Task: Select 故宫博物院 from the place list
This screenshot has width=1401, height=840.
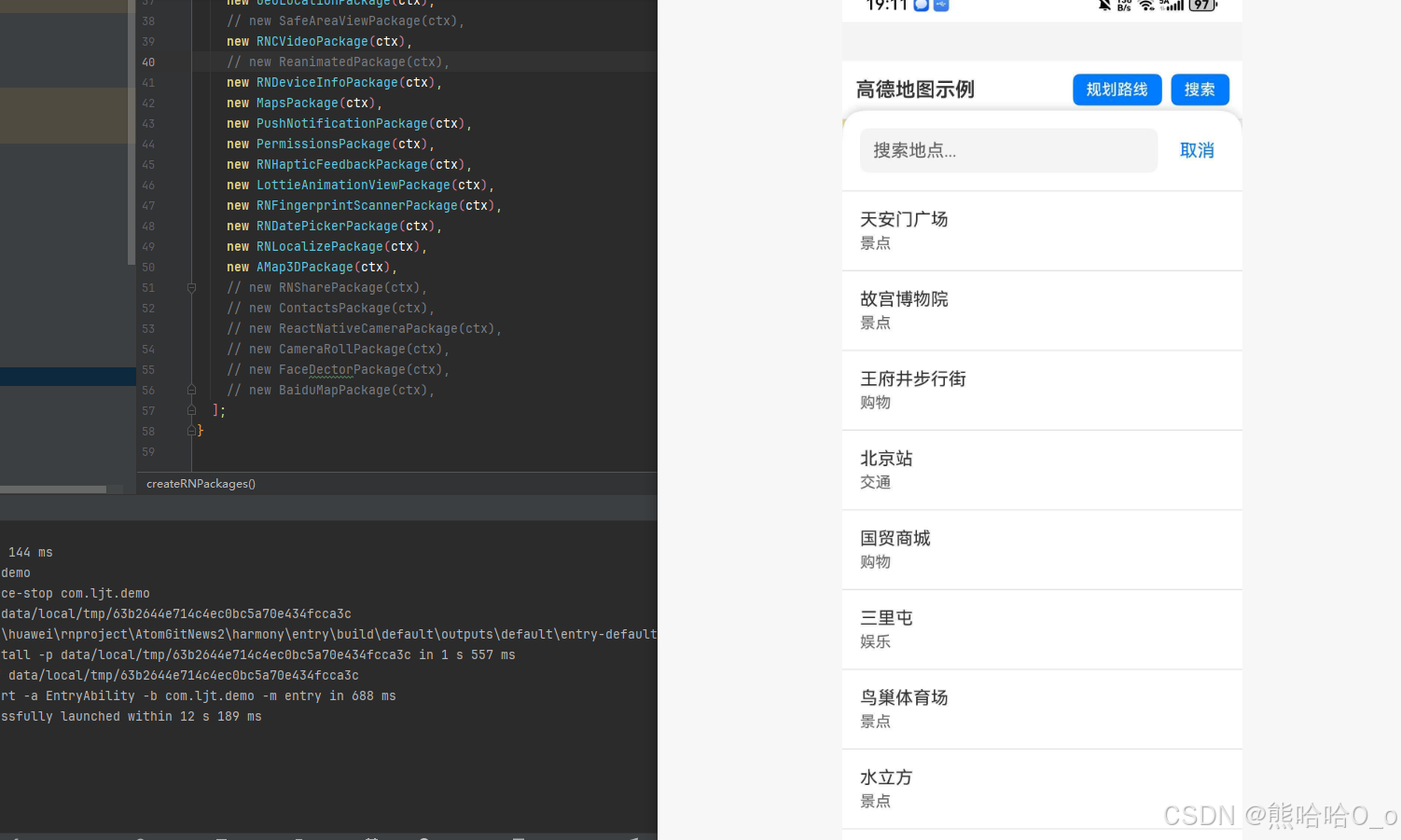Action: [1042, 310]
